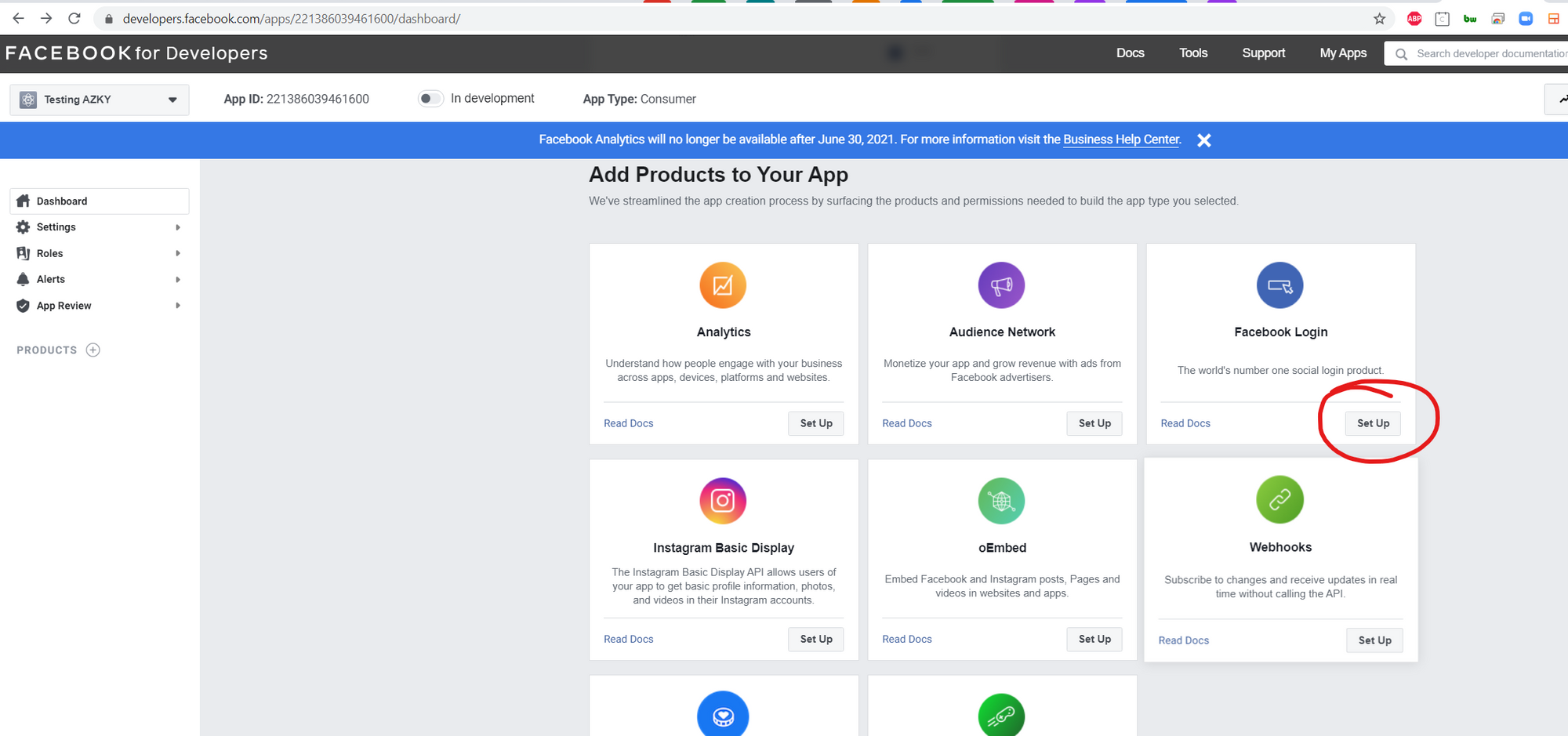Click the blue Facebook Login icon
Image resolution: width=1568 pixels, height=736 pixels.
[1279, 285]
